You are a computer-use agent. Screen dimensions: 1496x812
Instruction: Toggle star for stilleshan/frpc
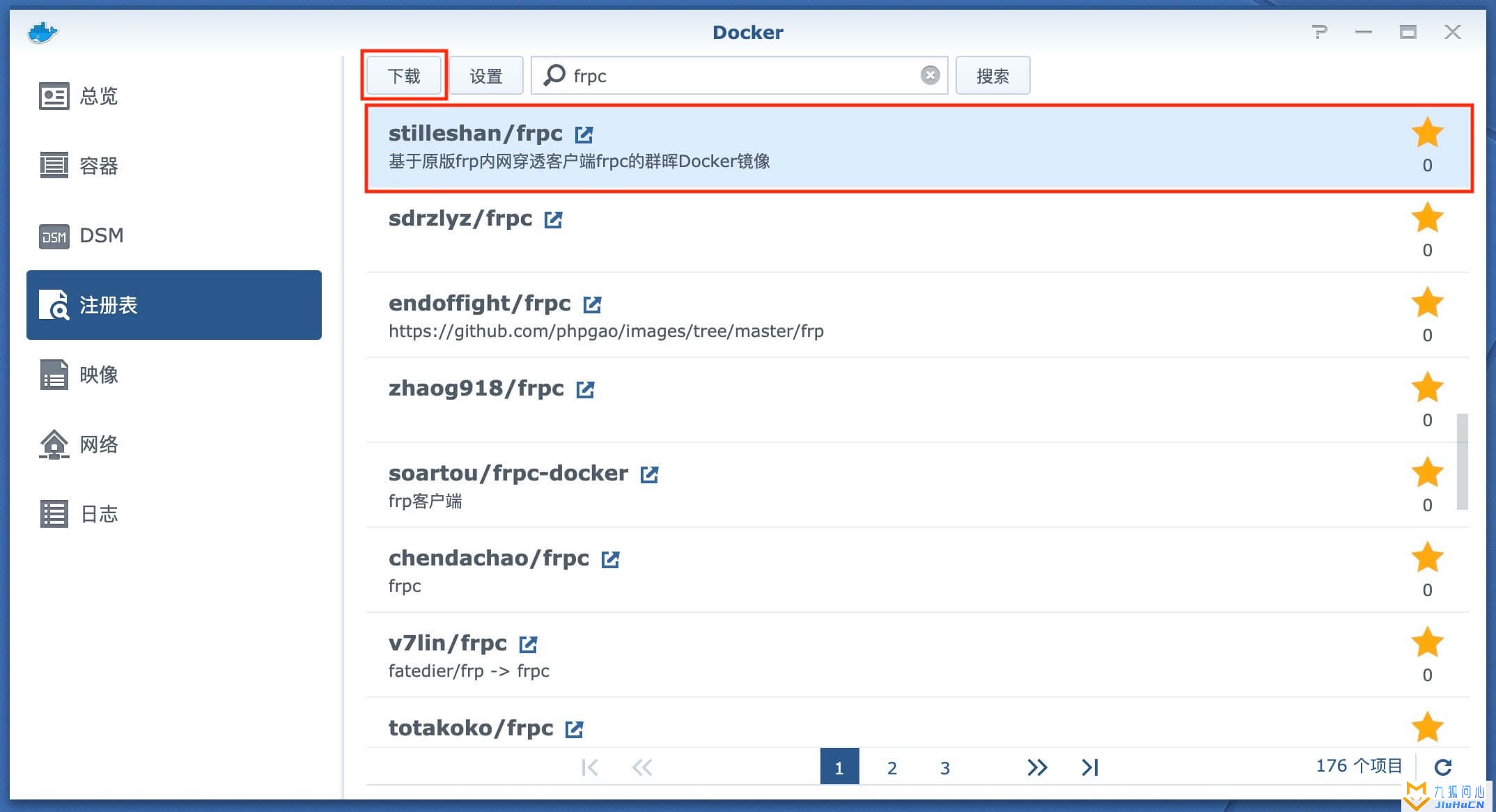(1424, 133)
